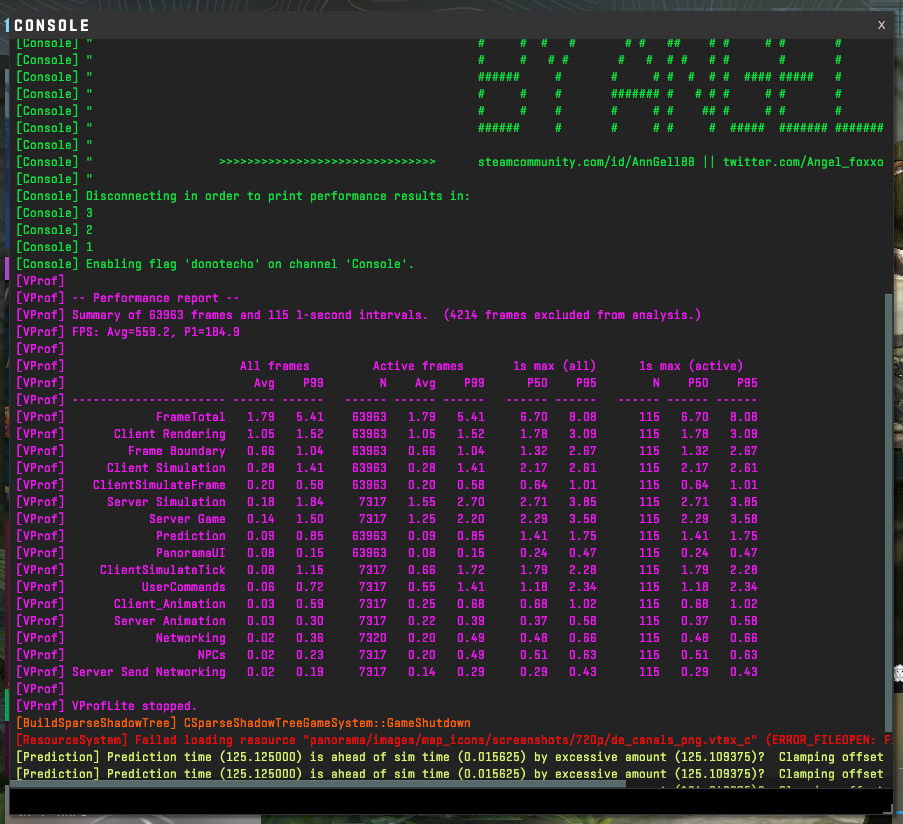Click the Client Rendering row label
Viewport: 903px width, 824px height.
[x=169, y=434]
